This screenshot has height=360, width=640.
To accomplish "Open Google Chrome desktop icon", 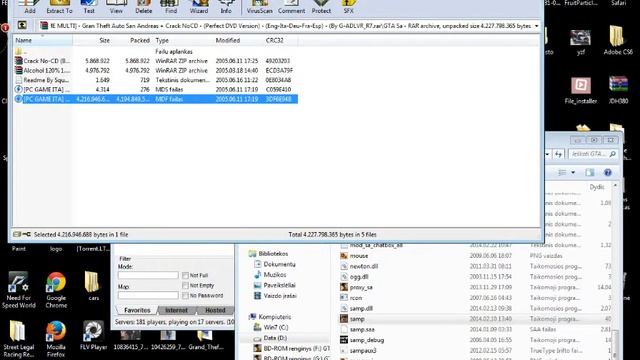I will click(x=56, y=290).
